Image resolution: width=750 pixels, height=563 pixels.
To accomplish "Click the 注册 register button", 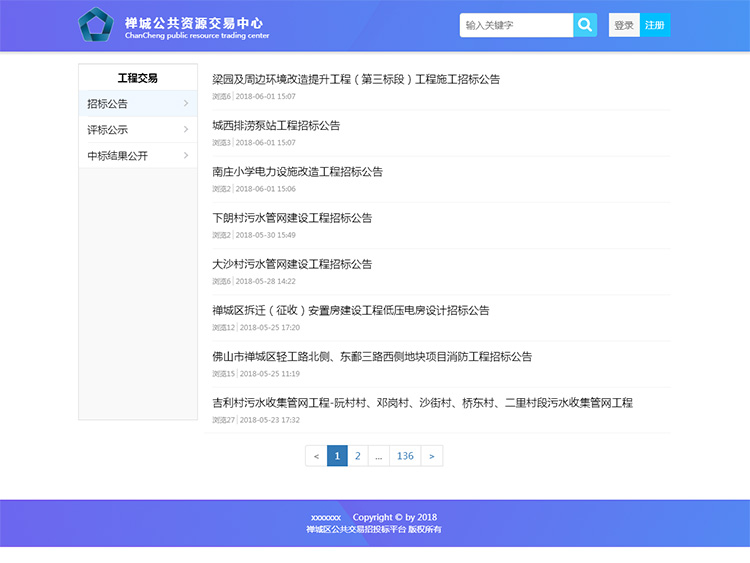I will [x=654, y=25].
